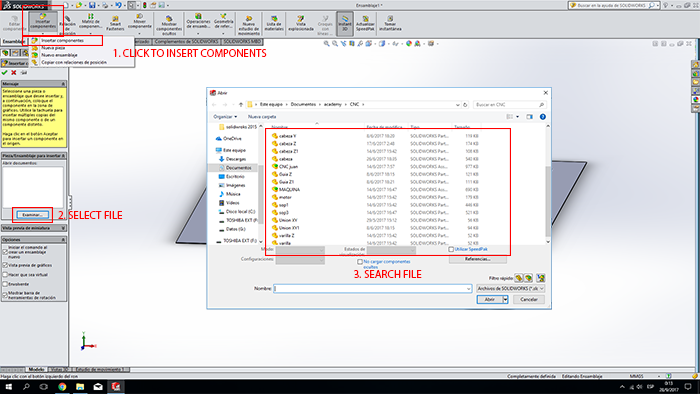Viewport: 700px width, 394px height.
Task: Click the parts quick filter icon
Action: tap(519, 278)
